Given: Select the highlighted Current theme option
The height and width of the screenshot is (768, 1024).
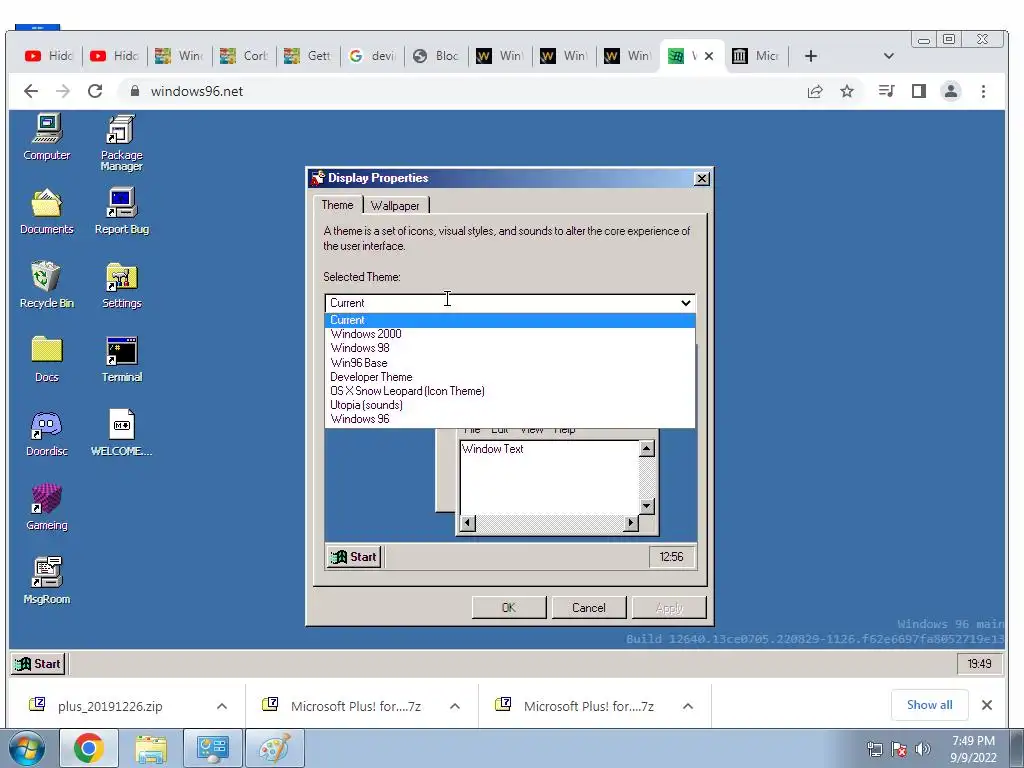Looking at the screenshot, I should [510, 320].
